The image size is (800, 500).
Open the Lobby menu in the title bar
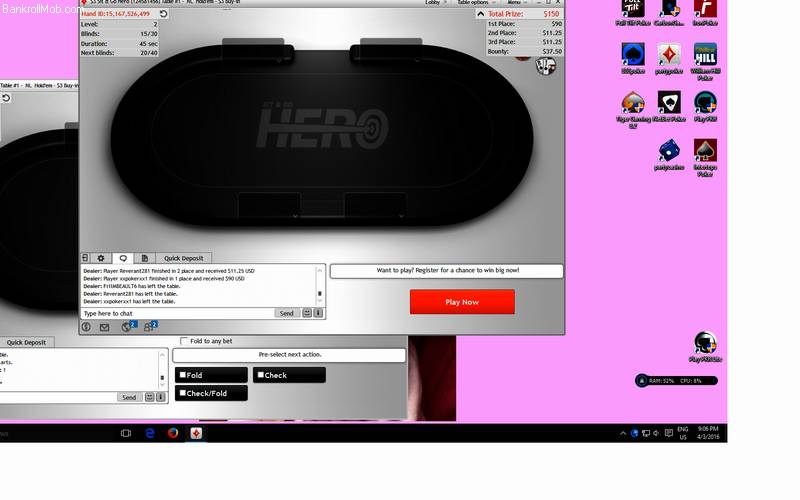coord(433,3)
